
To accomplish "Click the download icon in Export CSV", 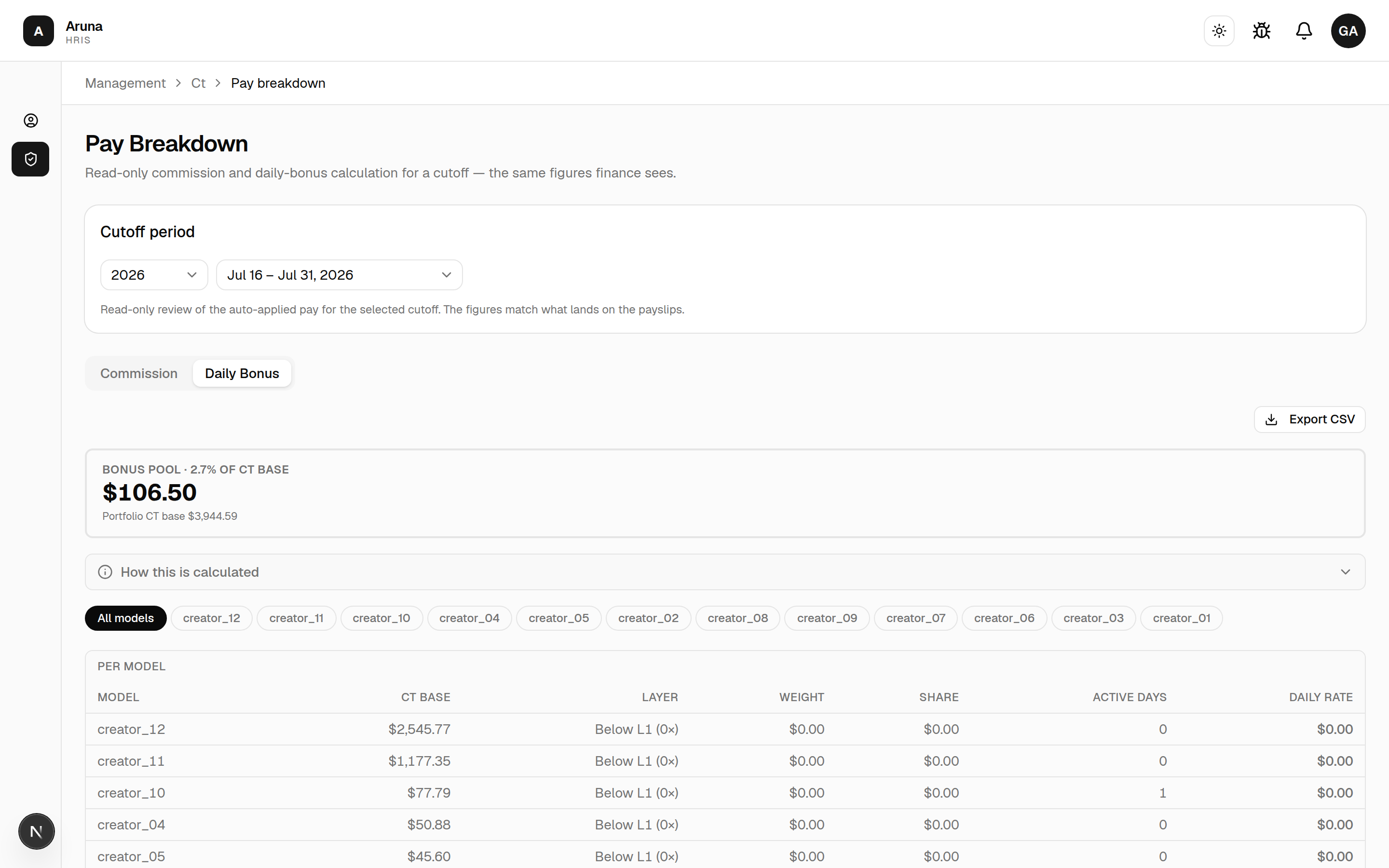I will 1271,420.
